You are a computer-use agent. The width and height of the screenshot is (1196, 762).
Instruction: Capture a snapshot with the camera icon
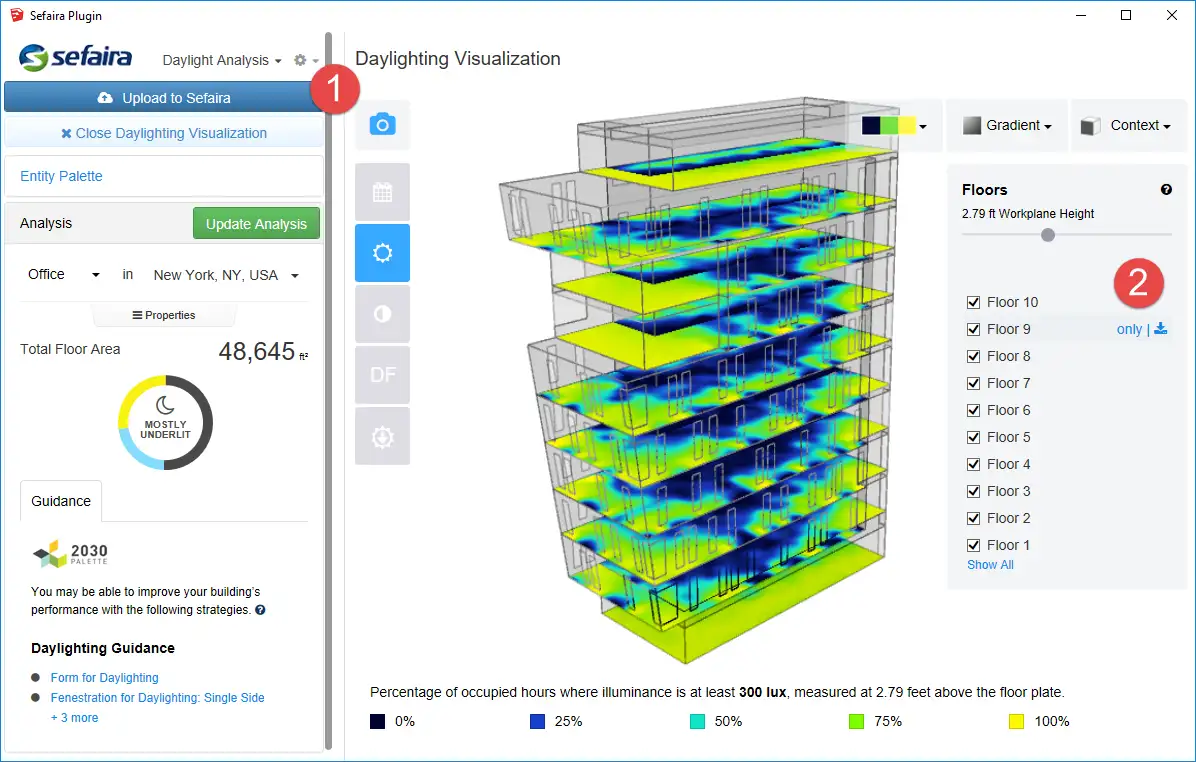click(382, 125)
